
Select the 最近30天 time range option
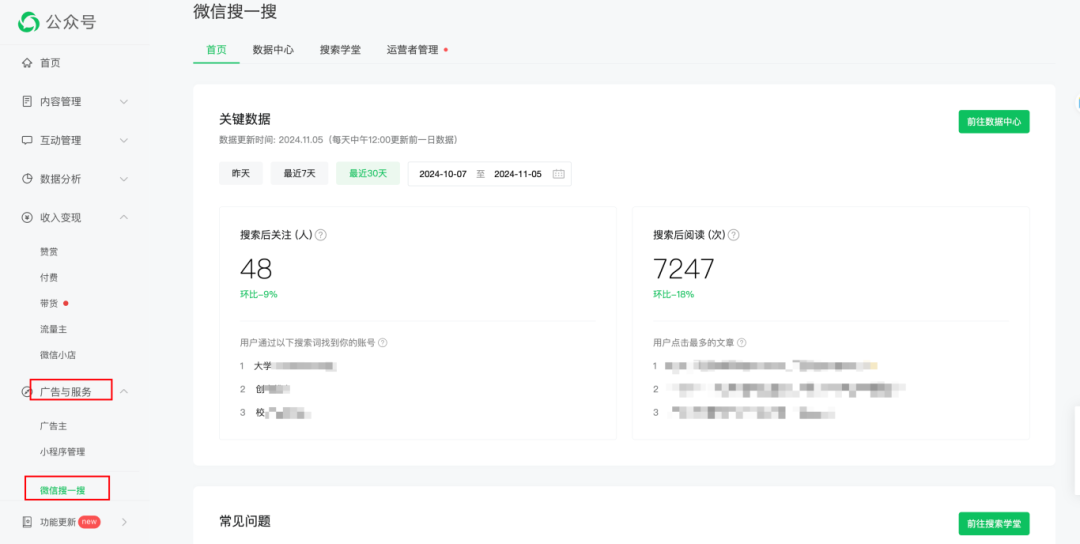tap(368, 174)
